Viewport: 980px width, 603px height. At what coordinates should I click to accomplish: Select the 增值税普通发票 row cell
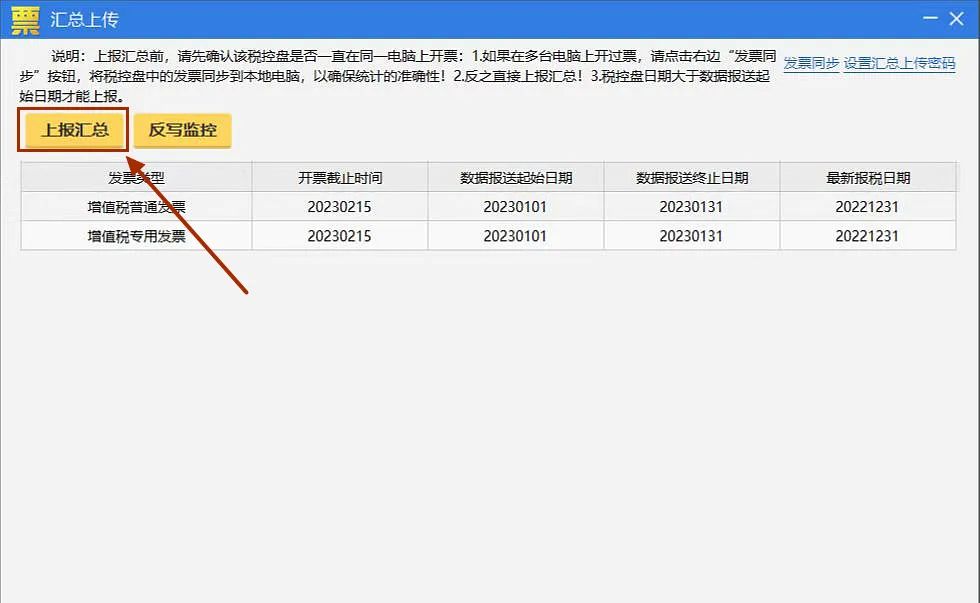coord(136,207)
